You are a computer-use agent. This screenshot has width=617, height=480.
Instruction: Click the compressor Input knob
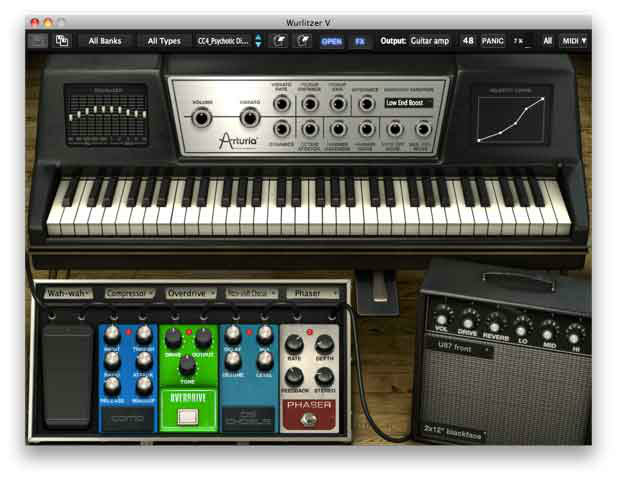click(112, 334)
